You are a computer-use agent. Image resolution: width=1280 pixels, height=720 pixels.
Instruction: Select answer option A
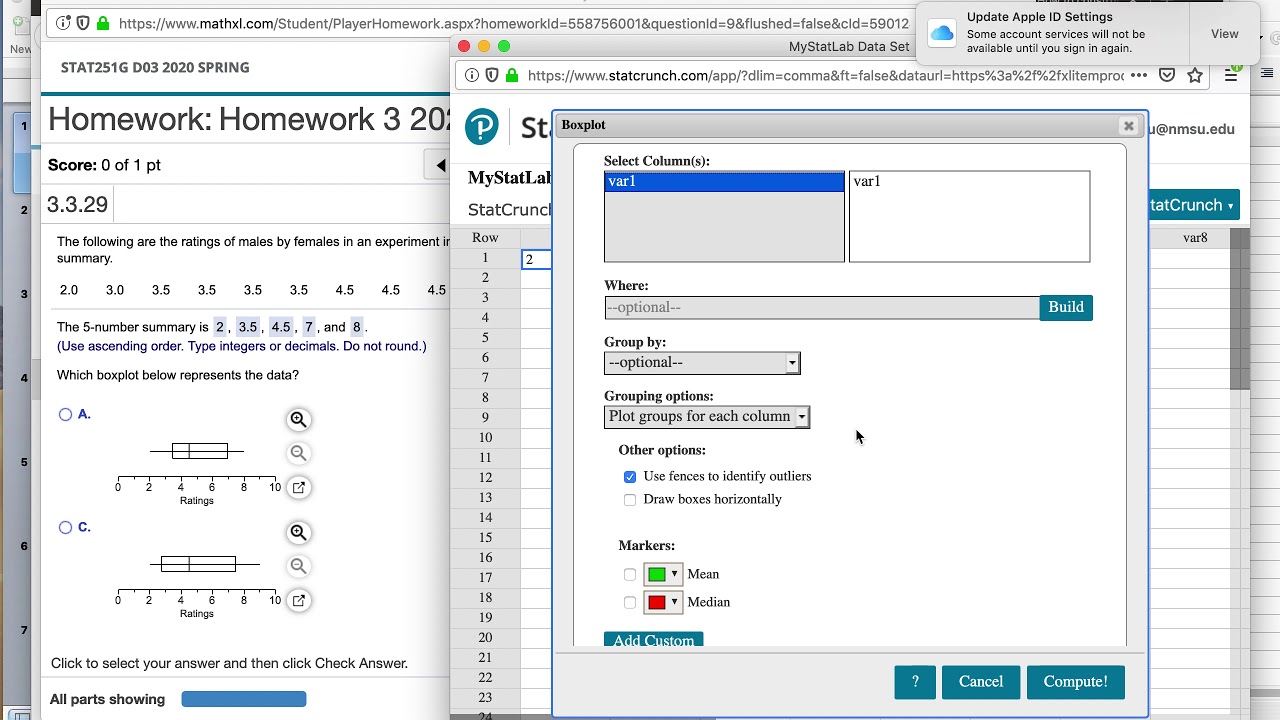(x=66, y=414)
